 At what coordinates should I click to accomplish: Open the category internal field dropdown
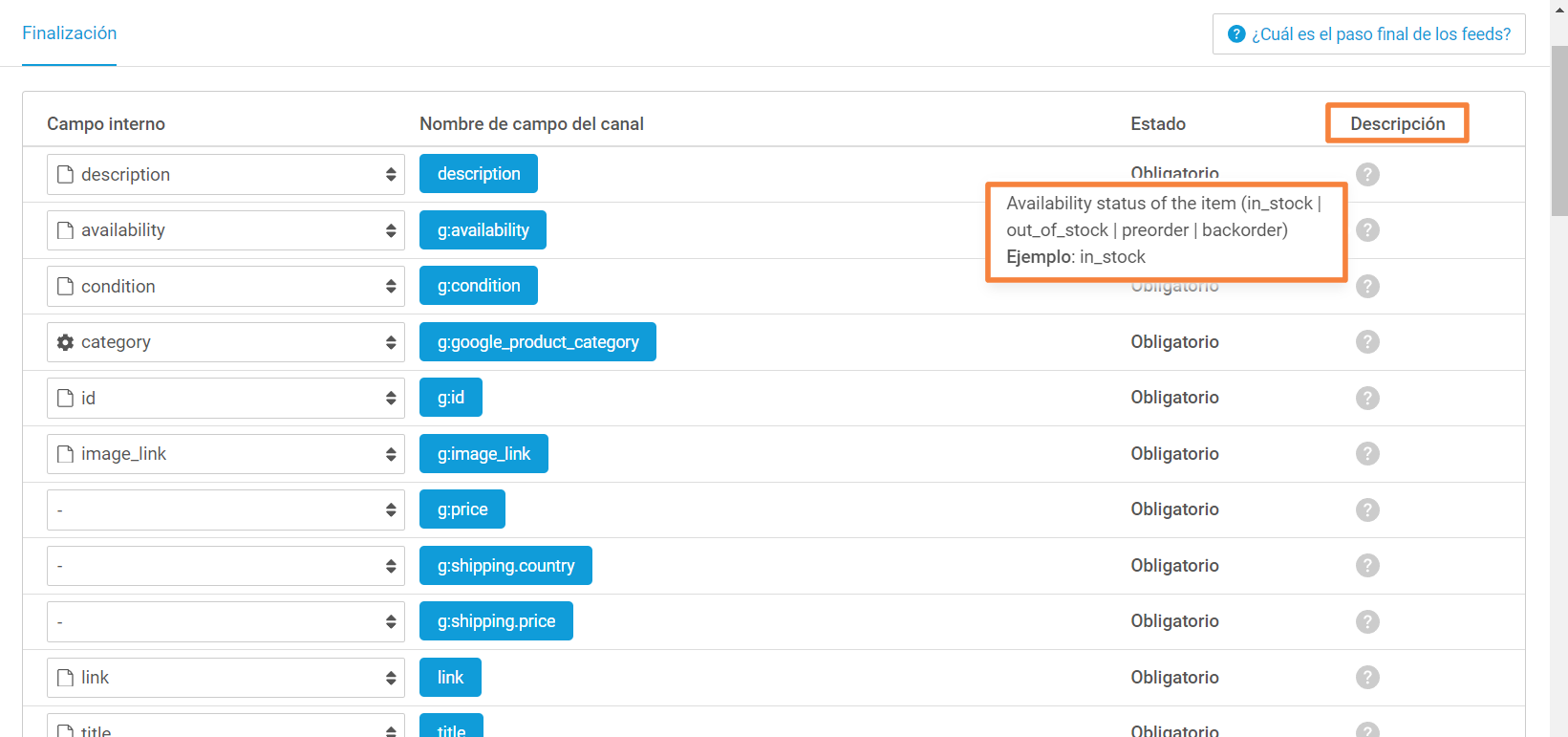pyautogui.click(x=226, y=342)
